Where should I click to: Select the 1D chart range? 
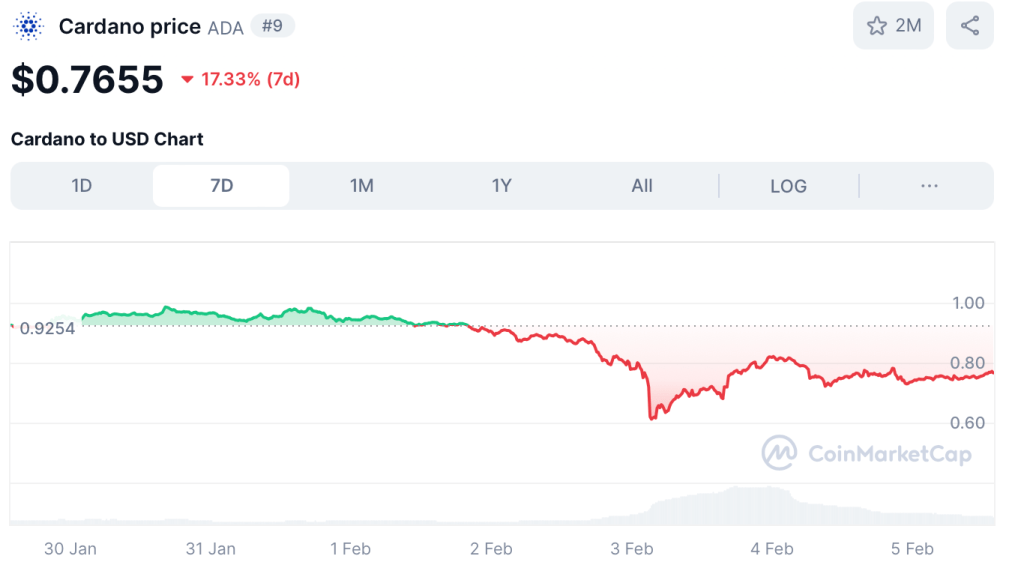click(82, 186)
